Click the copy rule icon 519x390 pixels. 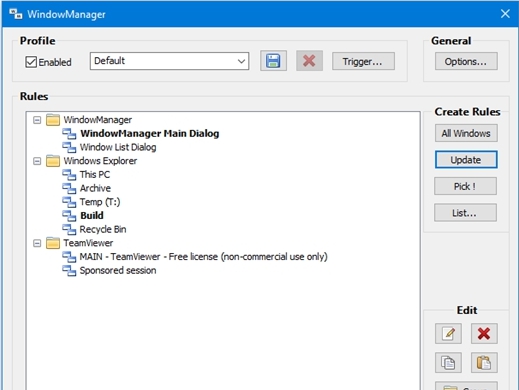point(448,363)
